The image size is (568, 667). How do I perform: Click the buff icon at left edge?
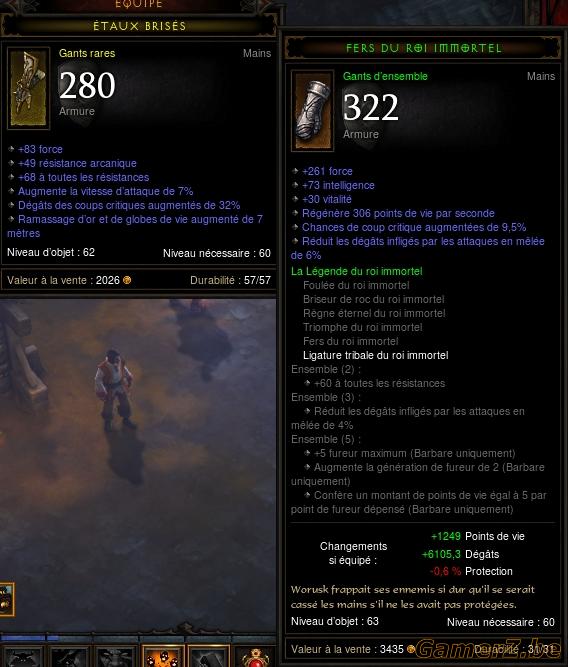point(6,599)
